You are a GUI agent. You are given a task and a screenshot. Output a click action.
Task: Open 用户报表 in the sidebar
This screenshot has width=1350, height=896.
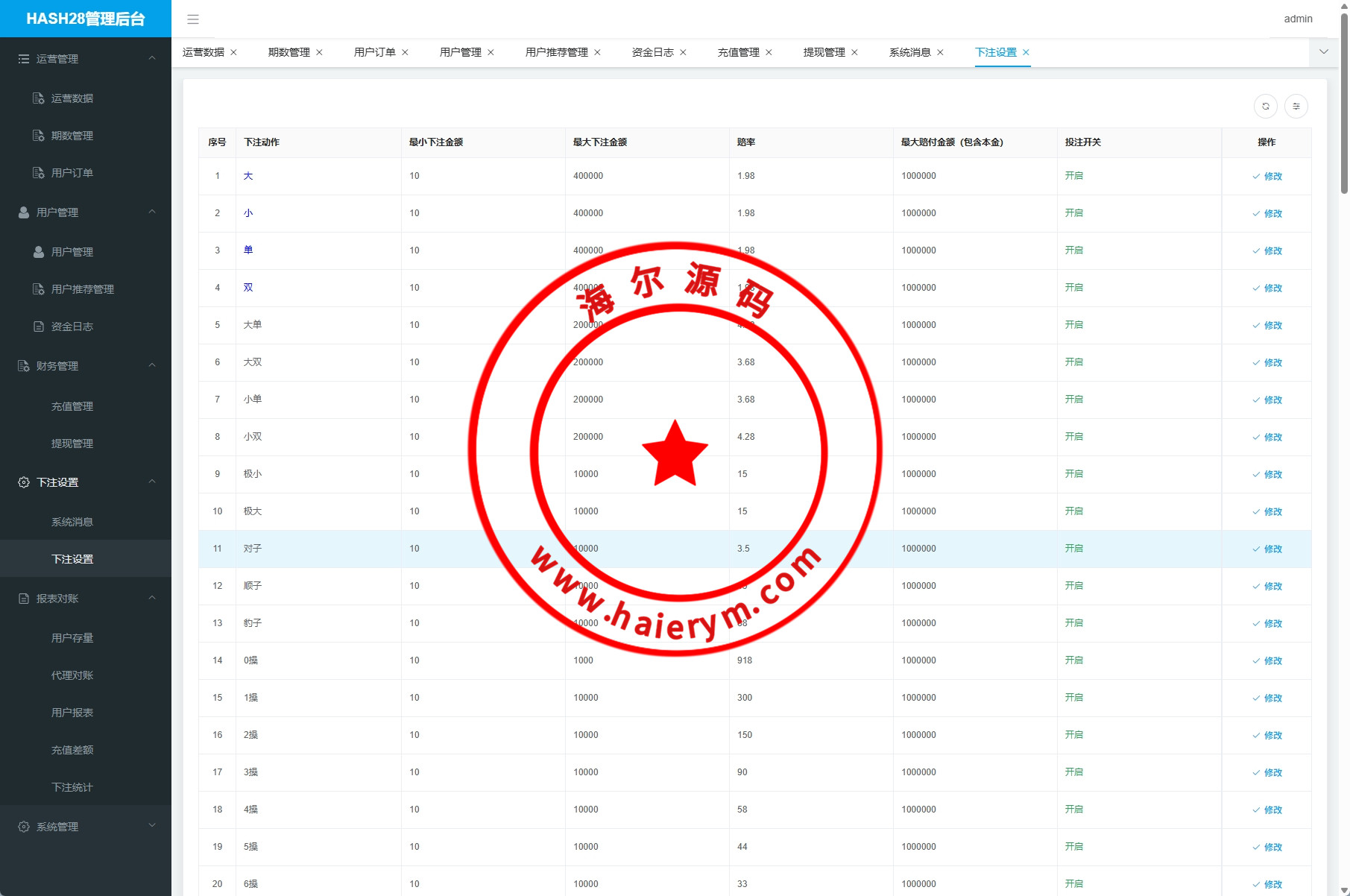coord(72,713)
